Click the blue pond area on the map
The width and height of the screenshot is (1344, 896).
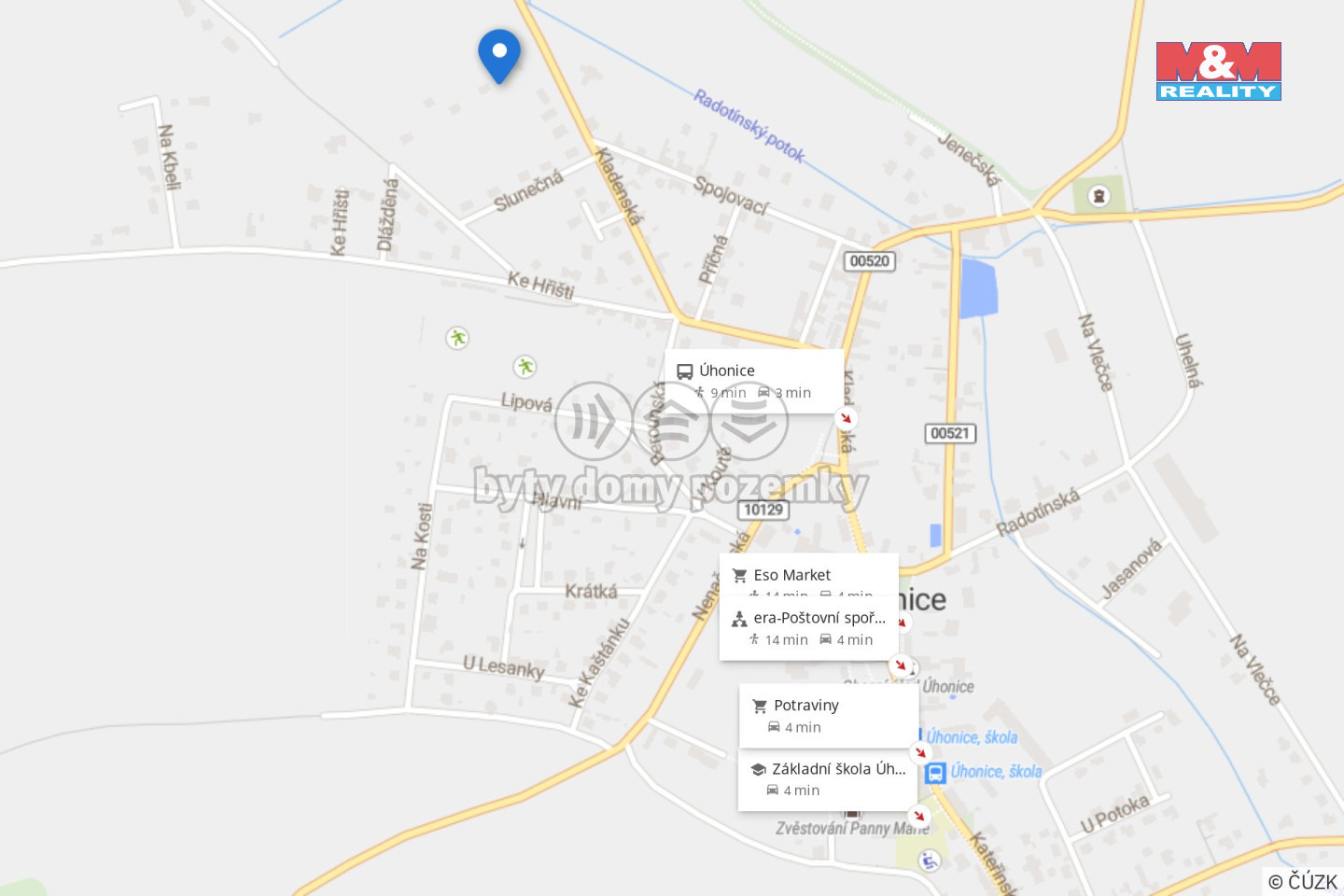click(x=979, y=289)
